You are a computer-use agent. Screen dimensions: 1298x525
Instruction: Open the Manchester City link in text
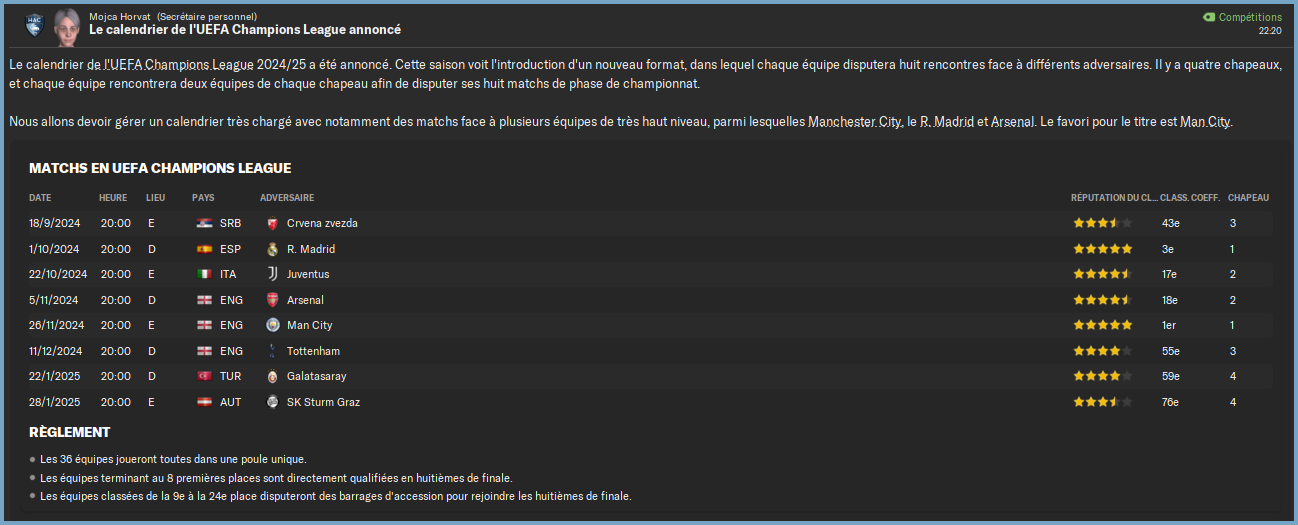point(855,122)
